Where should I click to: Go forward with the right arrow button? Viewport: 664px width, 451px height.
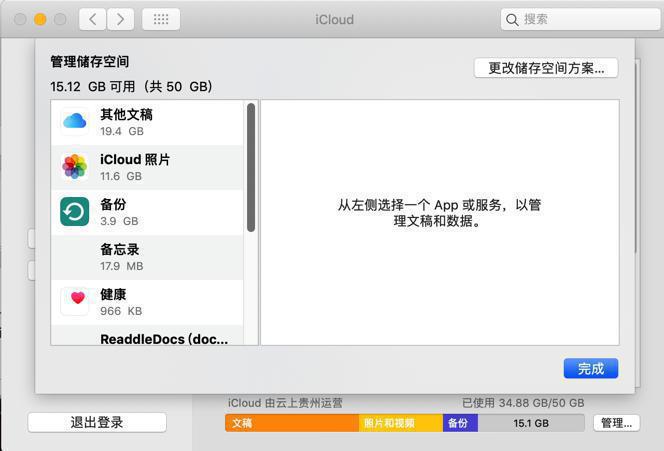click(121, 19)
